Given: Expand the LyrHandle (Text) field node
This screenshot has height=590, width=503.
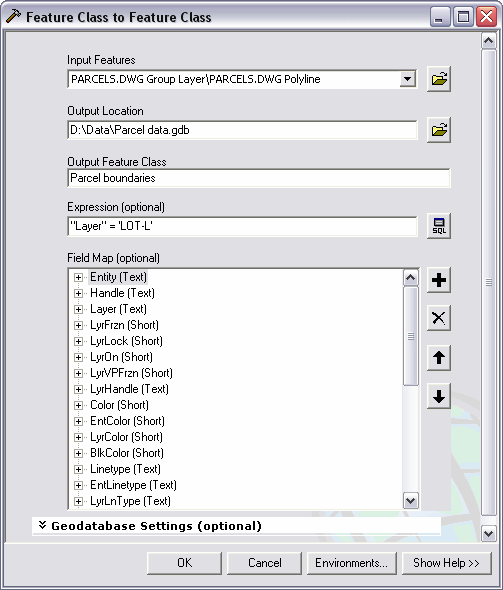Looking at the screenshot, I should click(78, 389).
